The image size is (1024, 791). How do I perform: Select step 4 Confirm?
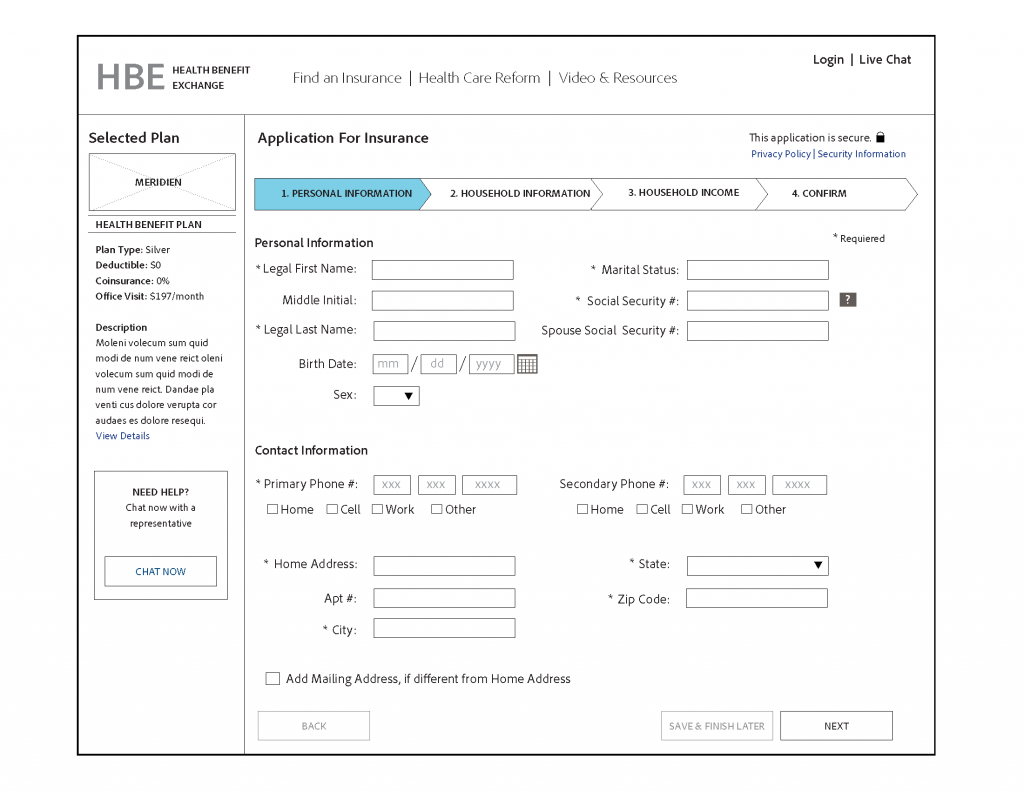836,194
